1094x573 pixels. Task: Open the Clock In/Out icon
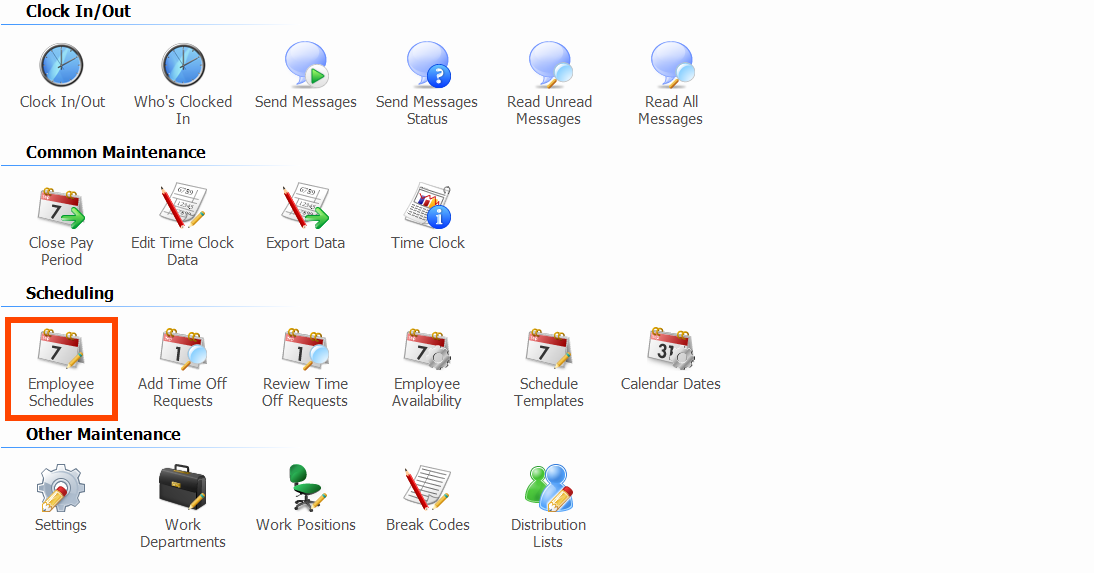[x=62, y=66]
